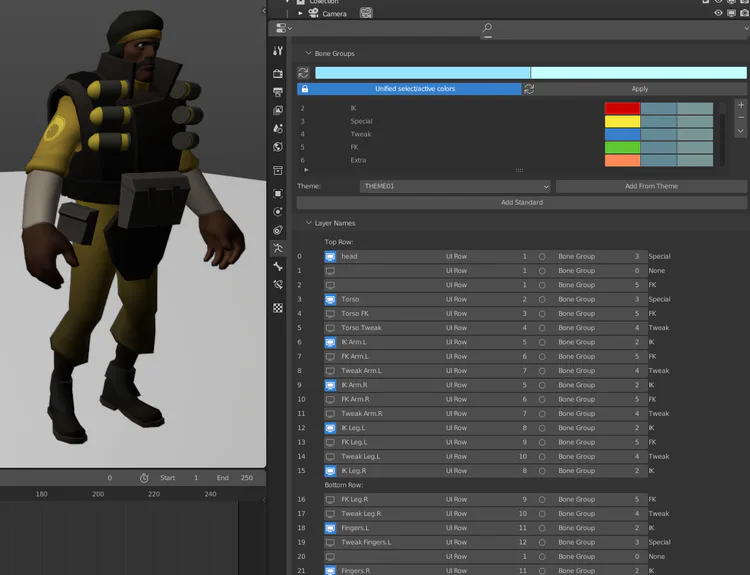The width and height of the screenshot is (750, 575).
Task: Click Bone Group field of Tweak Leg.L
Action: coord(598,457)
